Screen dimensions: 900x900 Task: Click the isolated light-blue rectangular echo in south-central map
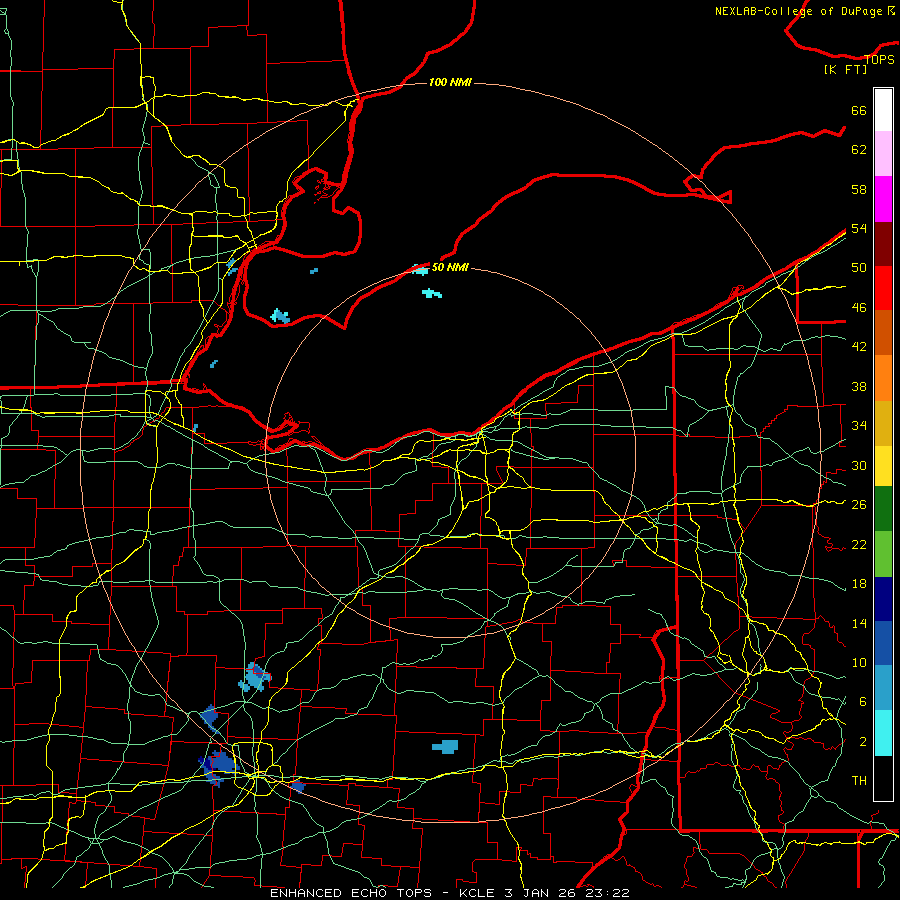pos(446,747)
